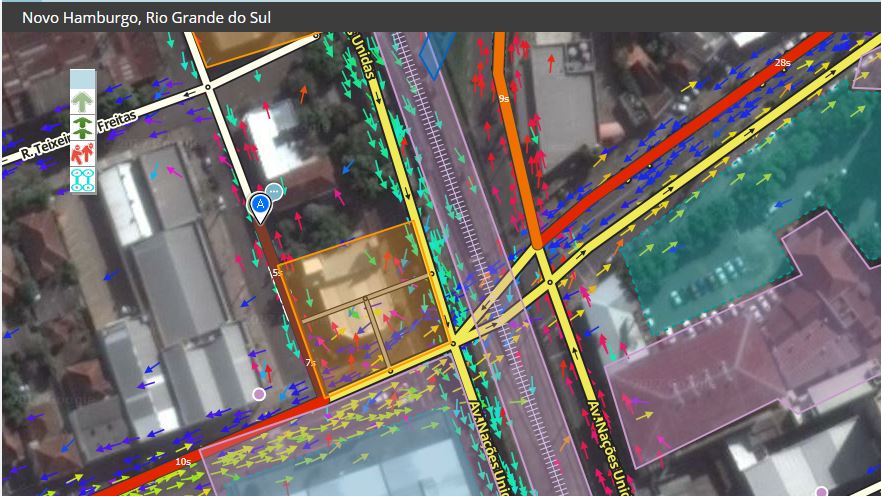Click the Novo Hamburgo, Rio Grande do Sul title
The width and height of the screenshot is (881, 496).
click(x=146, y=17)
